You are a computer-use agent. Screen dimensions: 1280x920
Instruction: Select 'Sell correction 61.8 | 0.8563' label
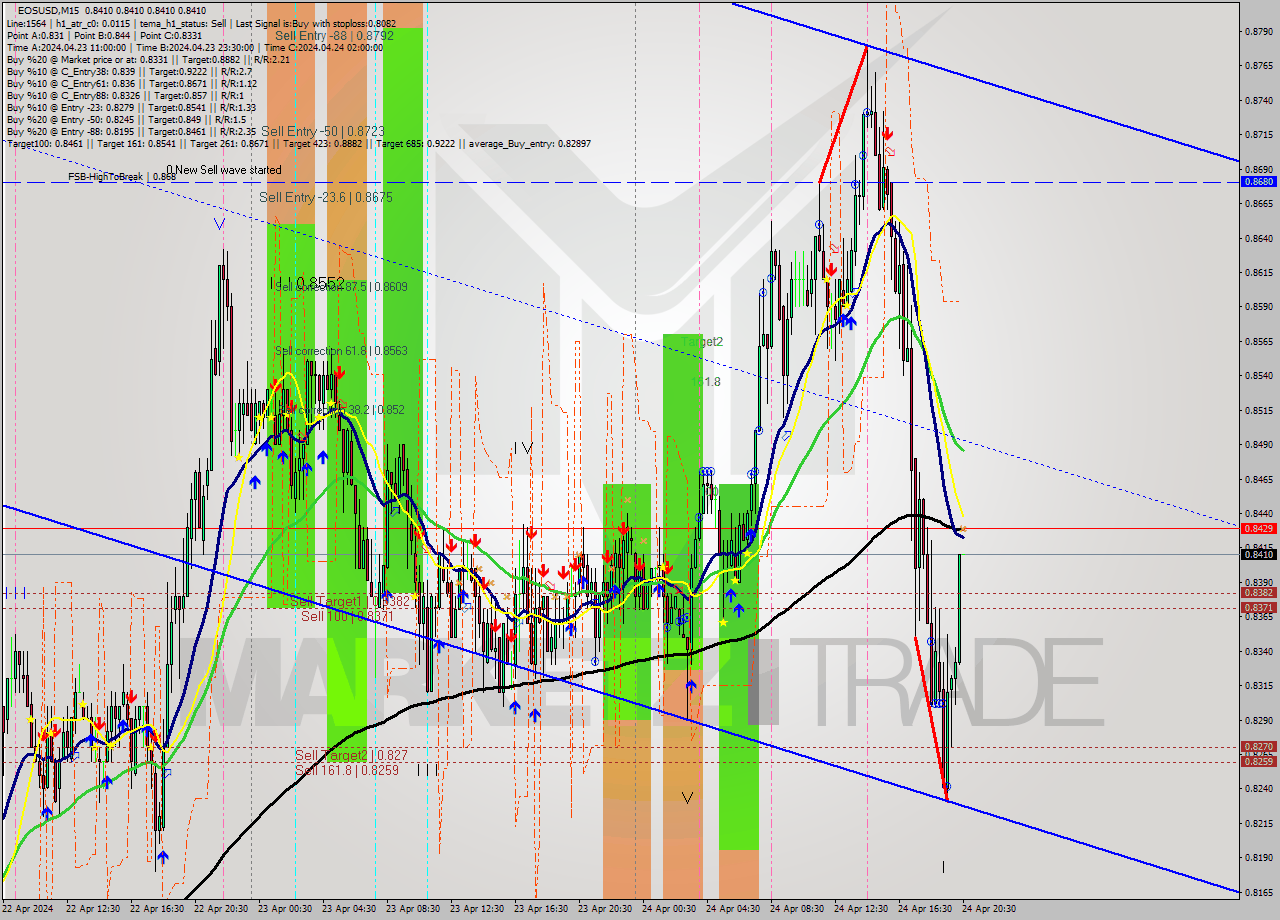341,351
